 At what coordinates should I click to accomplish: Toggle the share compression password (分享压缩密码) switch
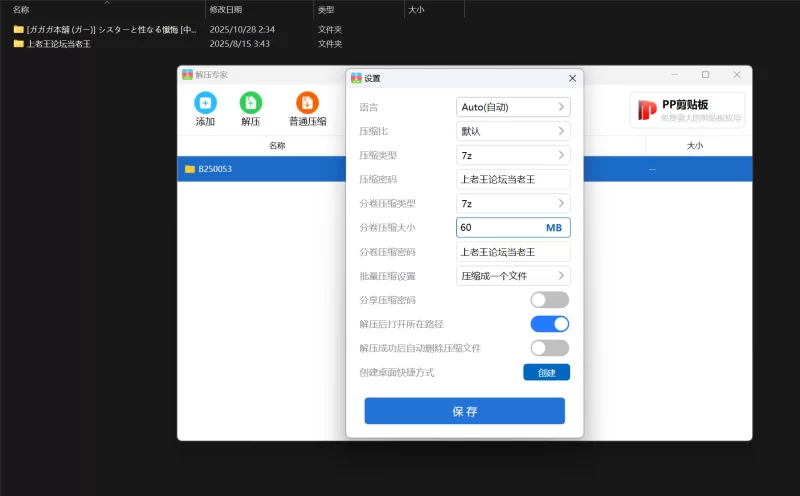(x=549, y=300)
